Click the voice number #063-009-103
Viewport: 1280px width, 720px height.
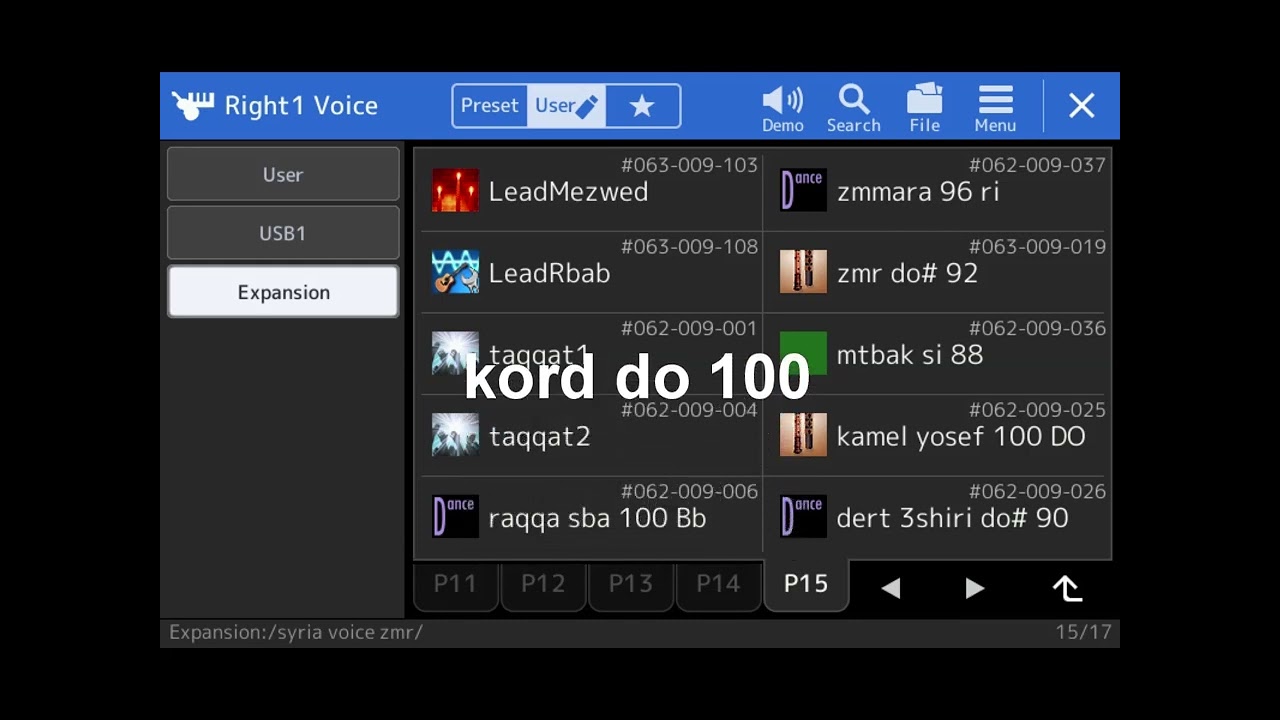(x=689, y=165)
